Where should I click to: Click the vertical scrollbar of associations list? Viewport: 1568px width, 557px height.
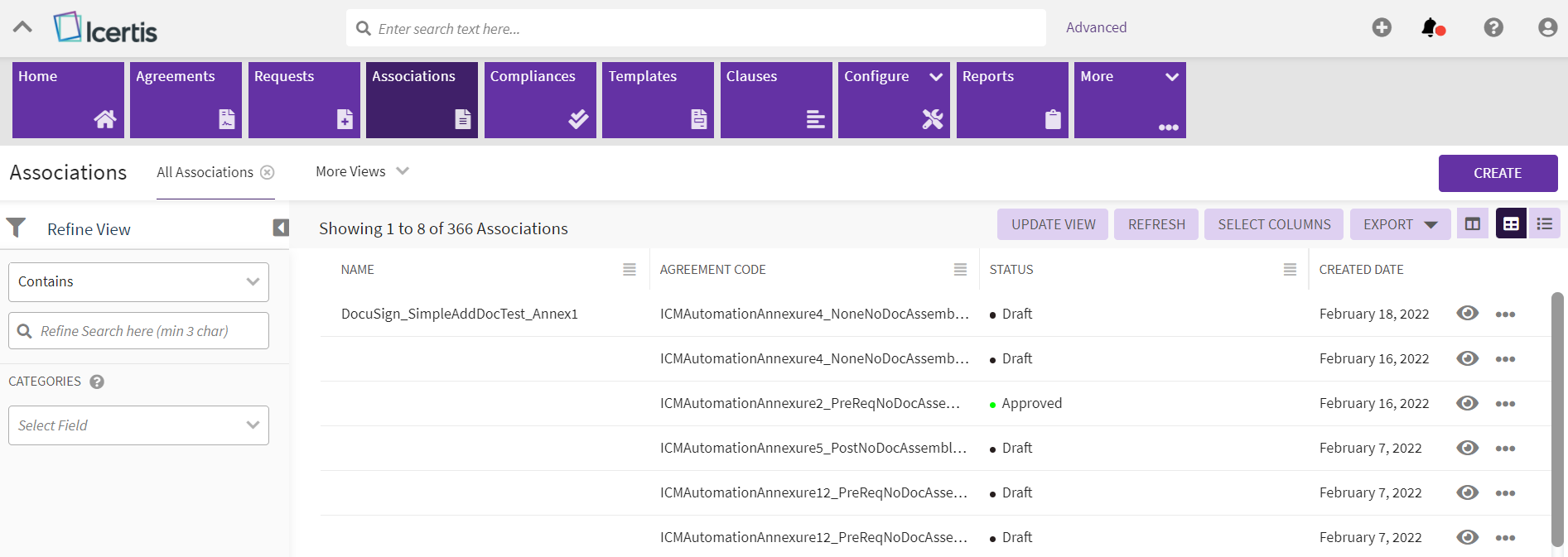(x=1557, y=414)
